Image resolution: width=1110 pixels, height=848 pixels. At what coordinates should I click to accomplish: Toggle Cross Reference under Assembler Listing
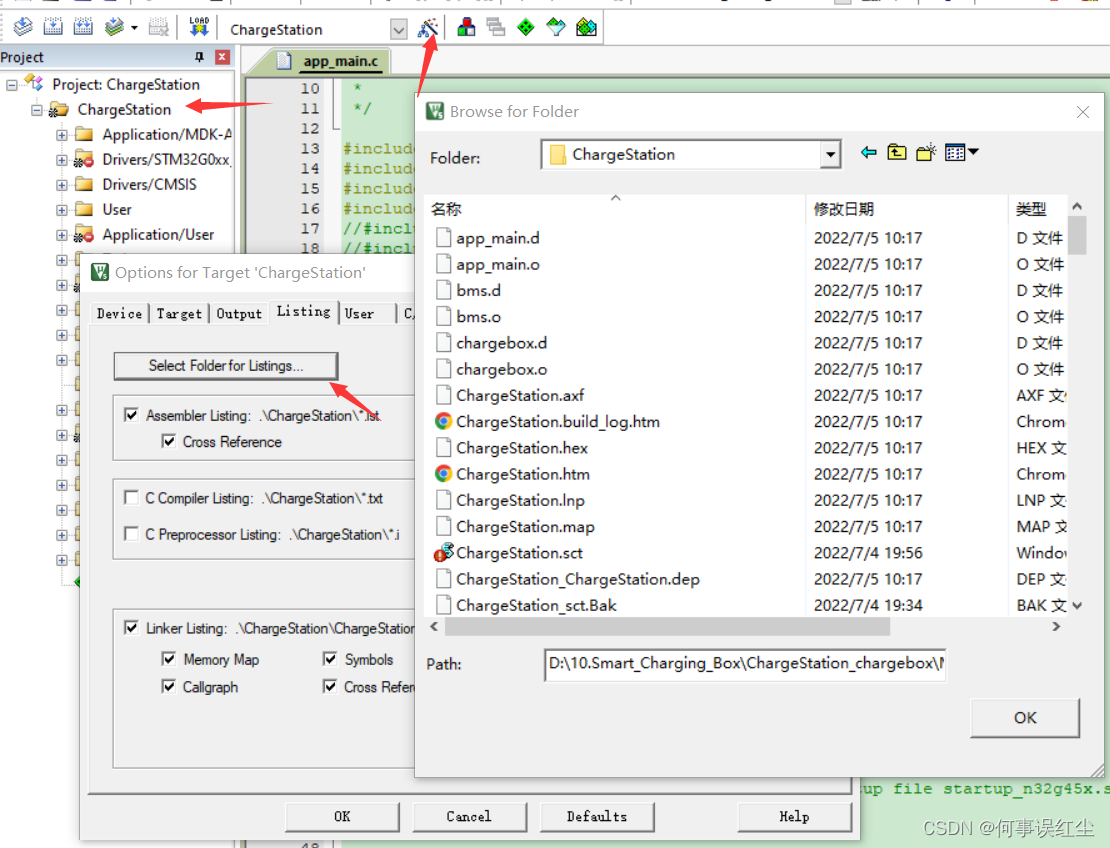tap(168, 442)
